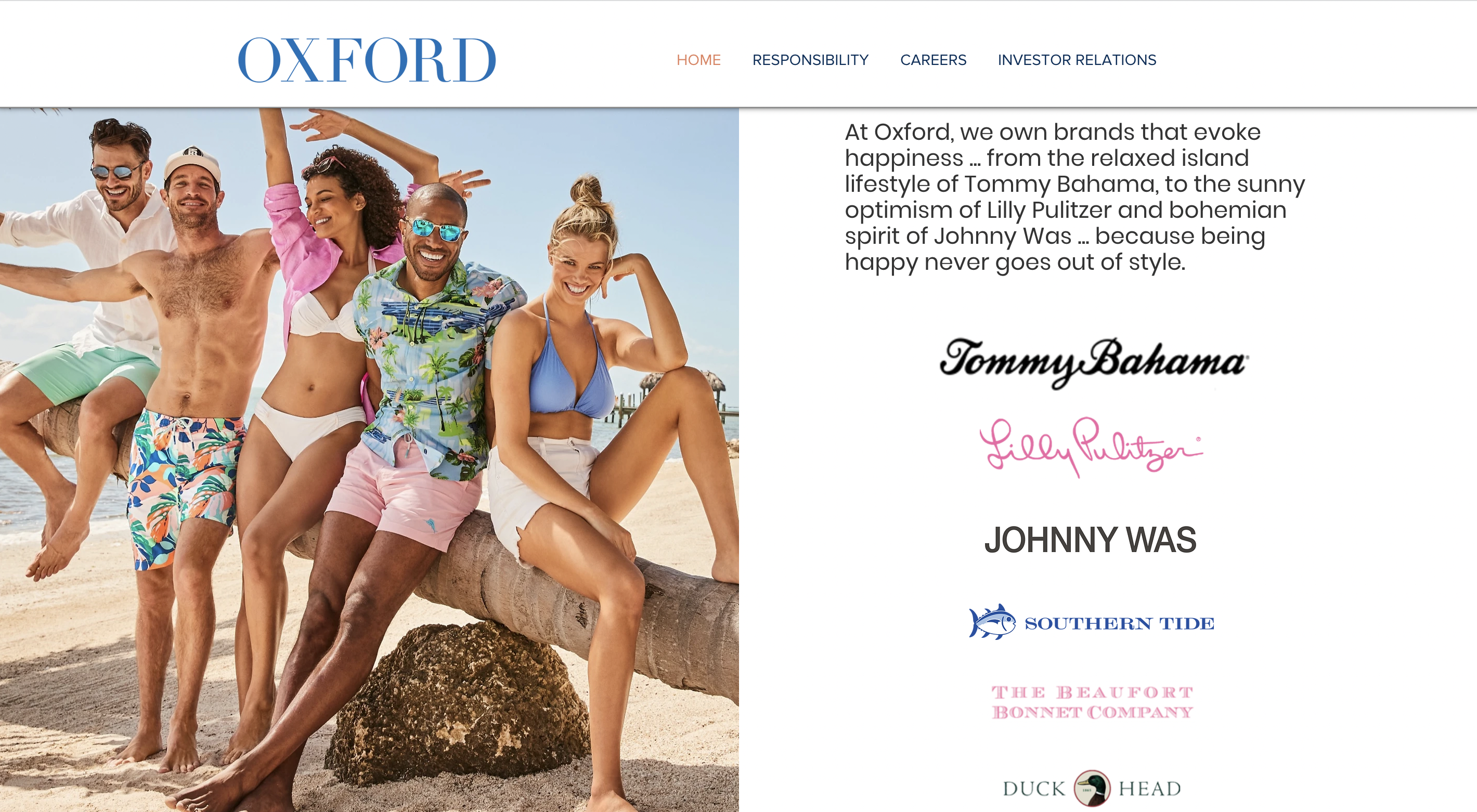Viewport: 1477px width, 812px height.
Task: Click the Southern Tide fish icon
Action: (x=992, y=622)
